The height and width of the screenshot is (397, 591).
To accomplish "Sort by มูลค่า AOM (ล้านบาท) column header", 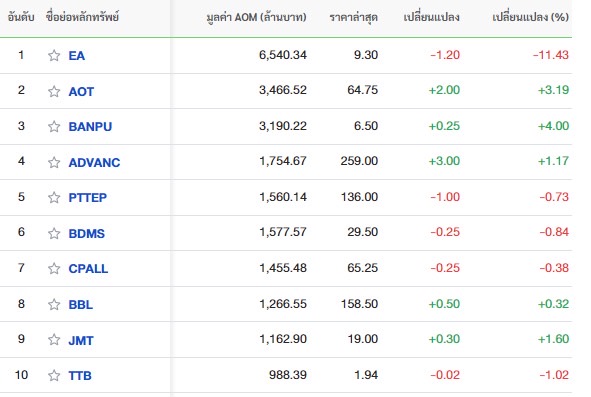I will click(x=256, y=17).
